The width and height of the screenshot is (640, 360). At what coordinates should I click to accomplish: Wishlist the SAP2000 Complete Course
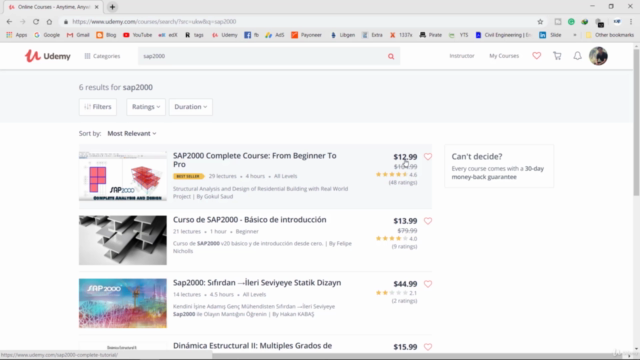pyautogui.click(x=428, y=157)
